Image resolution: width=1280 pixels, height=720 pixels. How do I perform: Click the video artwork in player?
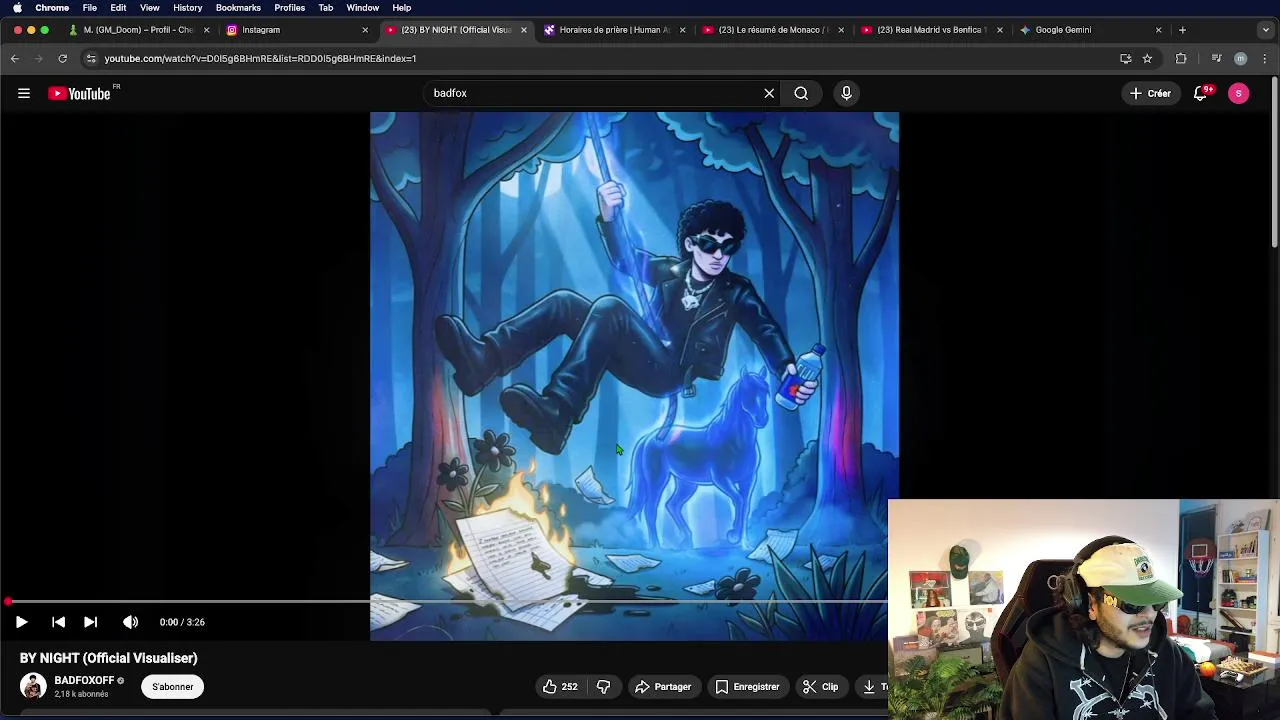[x=634, y=376]
